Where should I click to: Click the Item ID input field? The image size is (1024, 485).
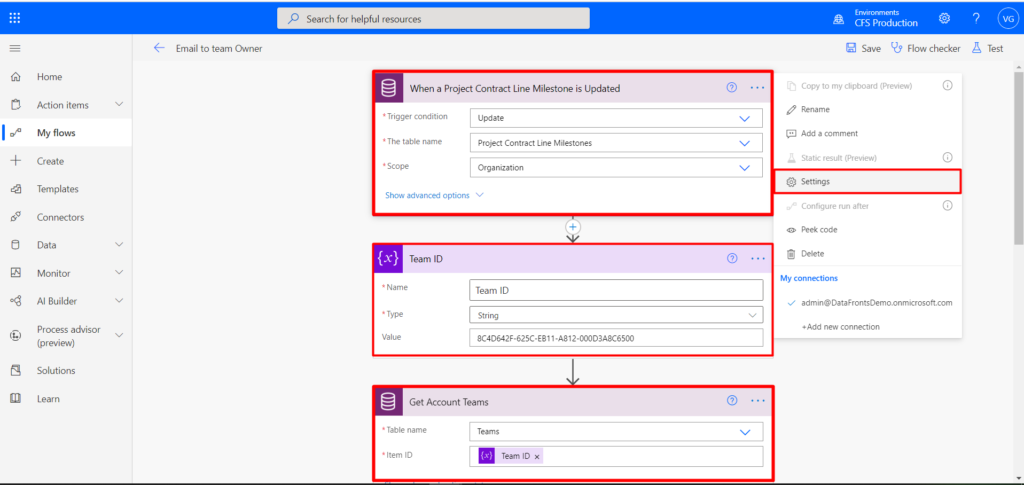616,456
